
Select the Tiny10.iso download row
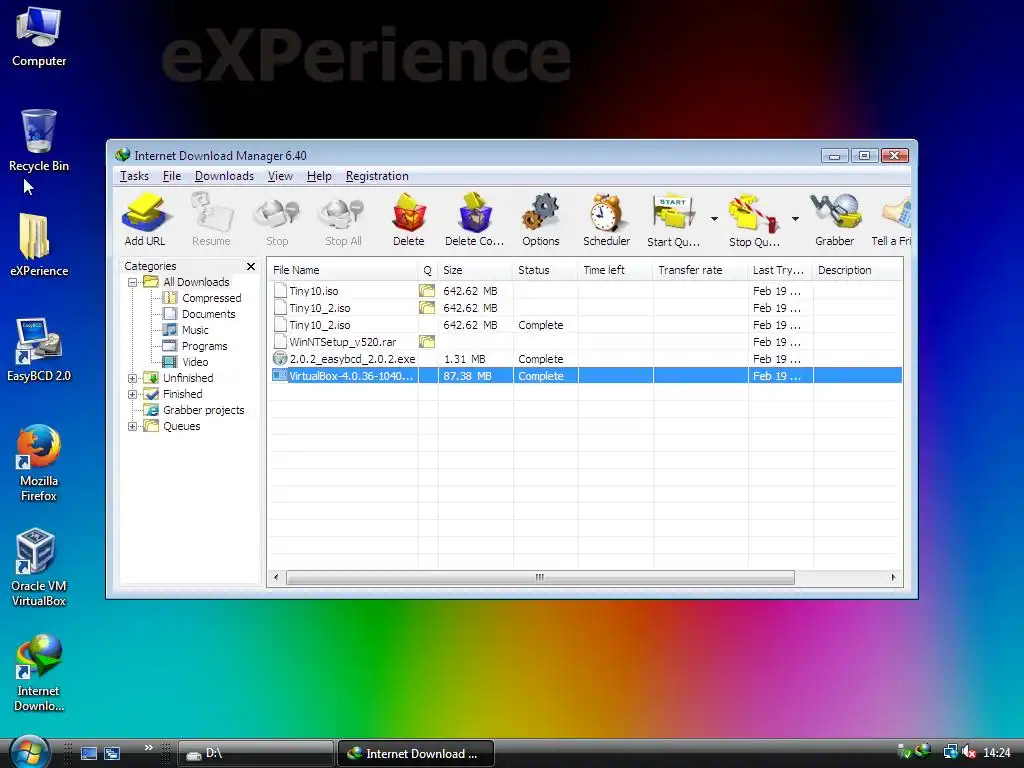pos(585,291)
